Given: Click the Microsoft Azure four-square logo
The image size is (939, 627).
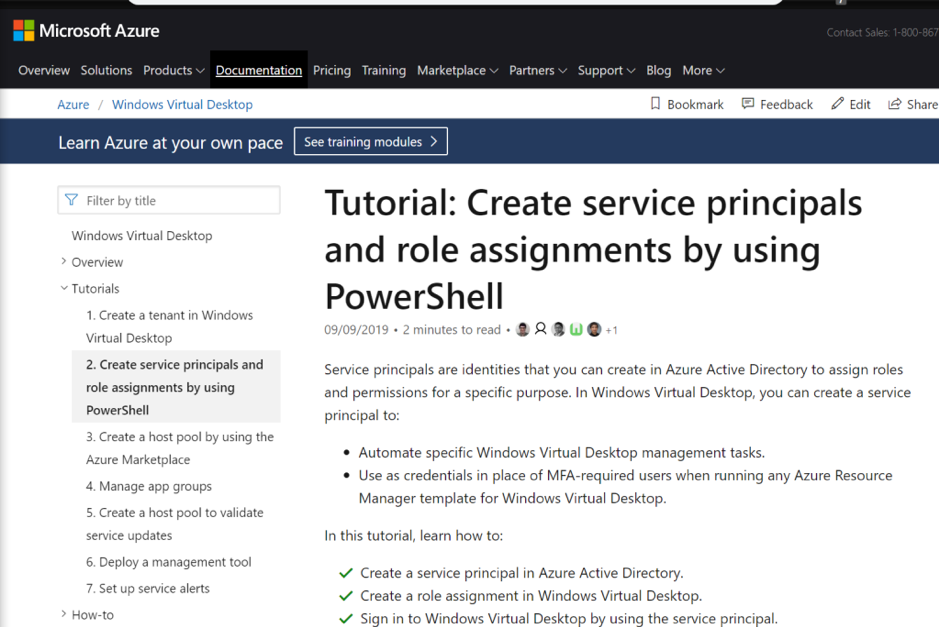Looking at the screenshot, I should (x=23, y=30).
